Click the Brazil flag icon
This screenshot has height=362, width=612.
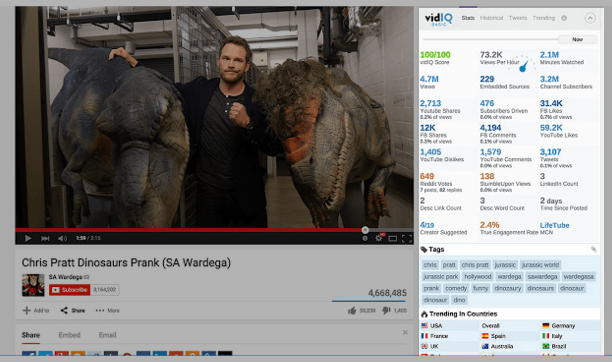pos(546,346)
